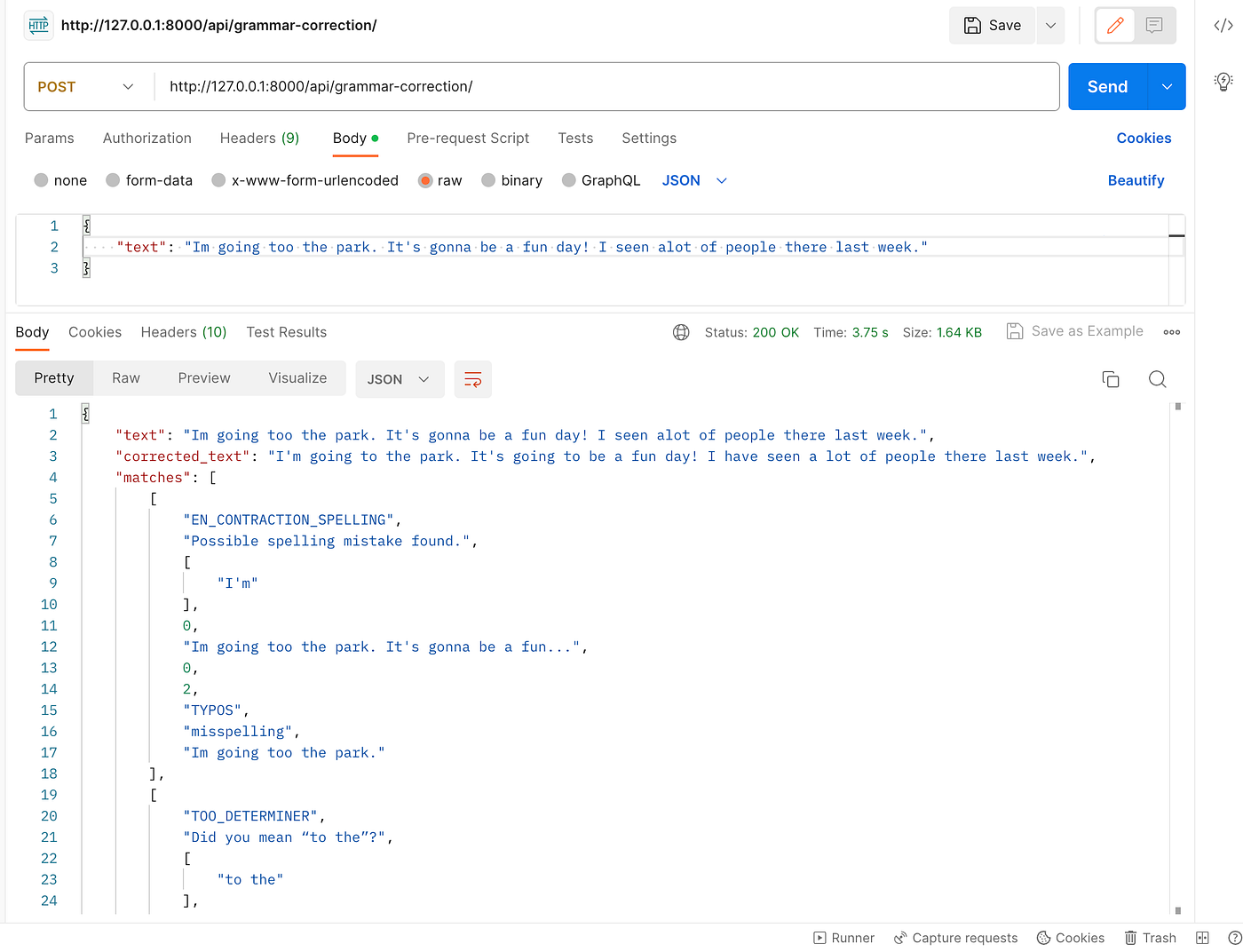
Task: Click the request URL input field
Action: (607, 87)
